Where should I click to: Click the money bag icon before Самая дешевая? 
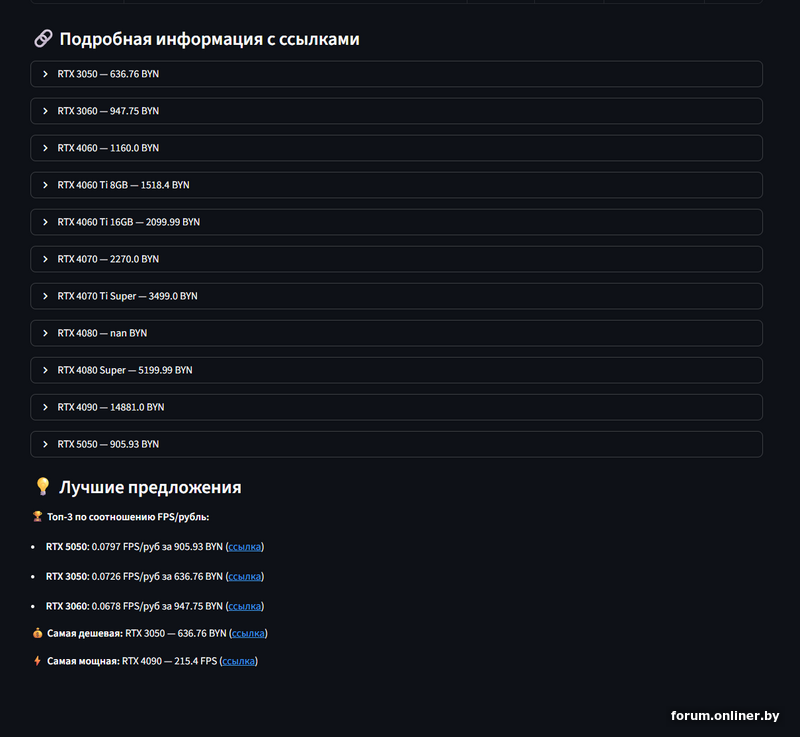coord(37,633)
